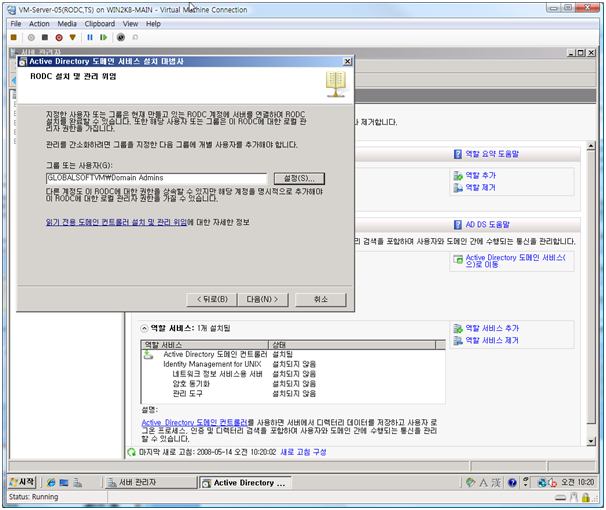Click the 취소 cancel button

(x=320, y=299)
